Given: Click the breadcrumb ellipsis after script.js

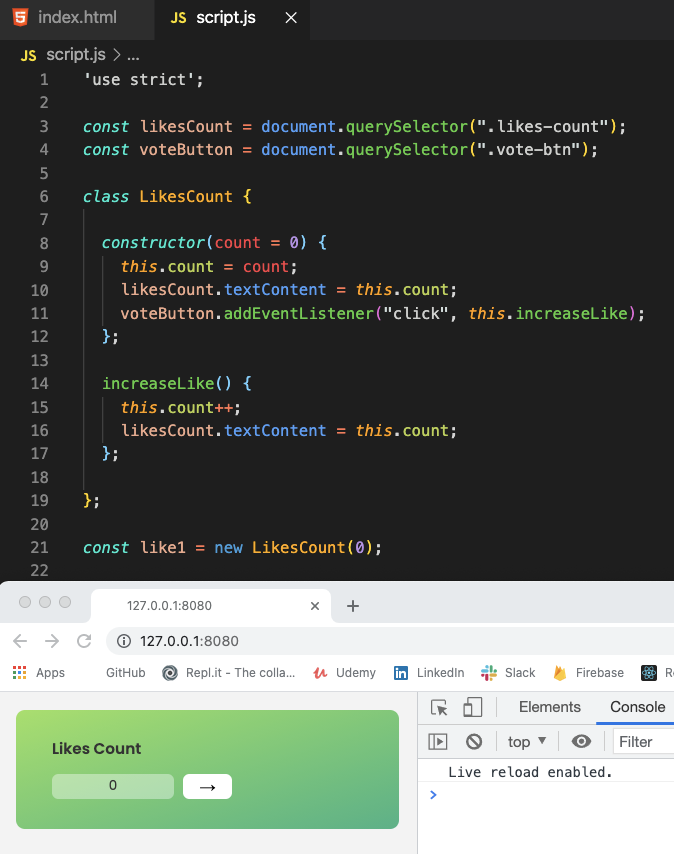Looking at the screenshot, I should click(133, 54).
